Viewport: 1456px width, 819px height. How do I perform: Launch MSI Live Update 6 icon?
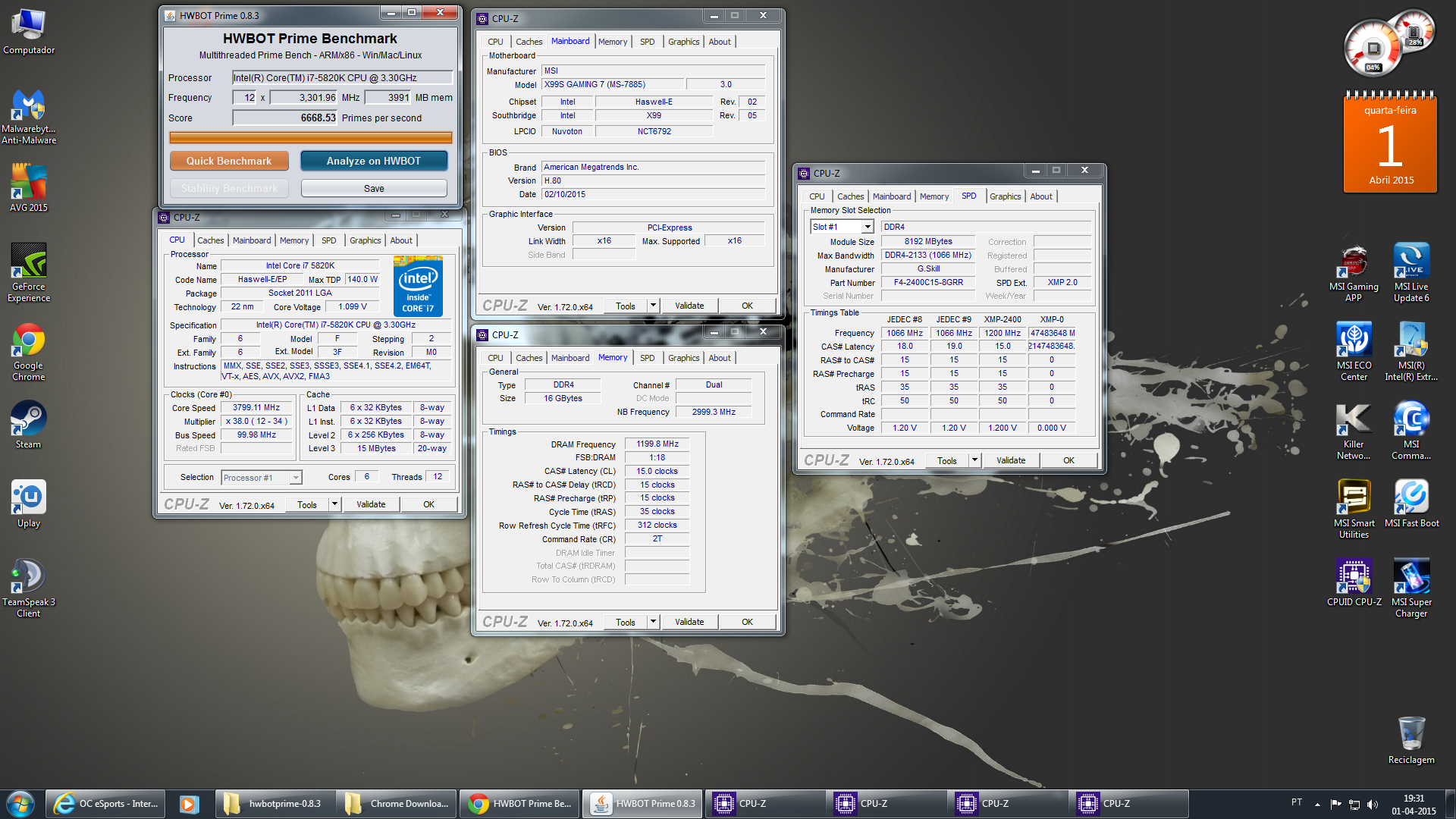(1411, 273)
